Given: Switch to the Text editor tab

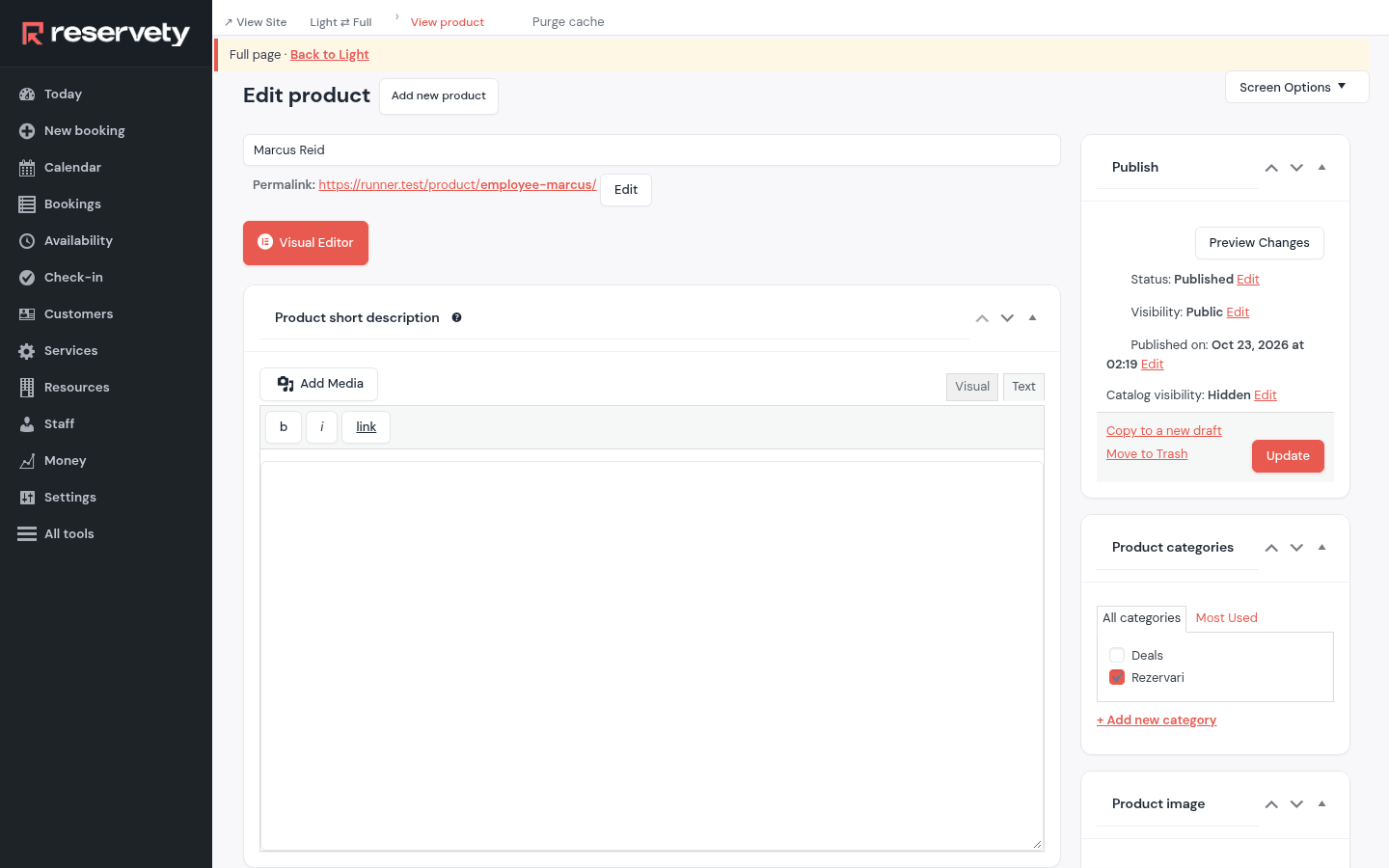Looking at the screenshot, I should [1023, 387].
